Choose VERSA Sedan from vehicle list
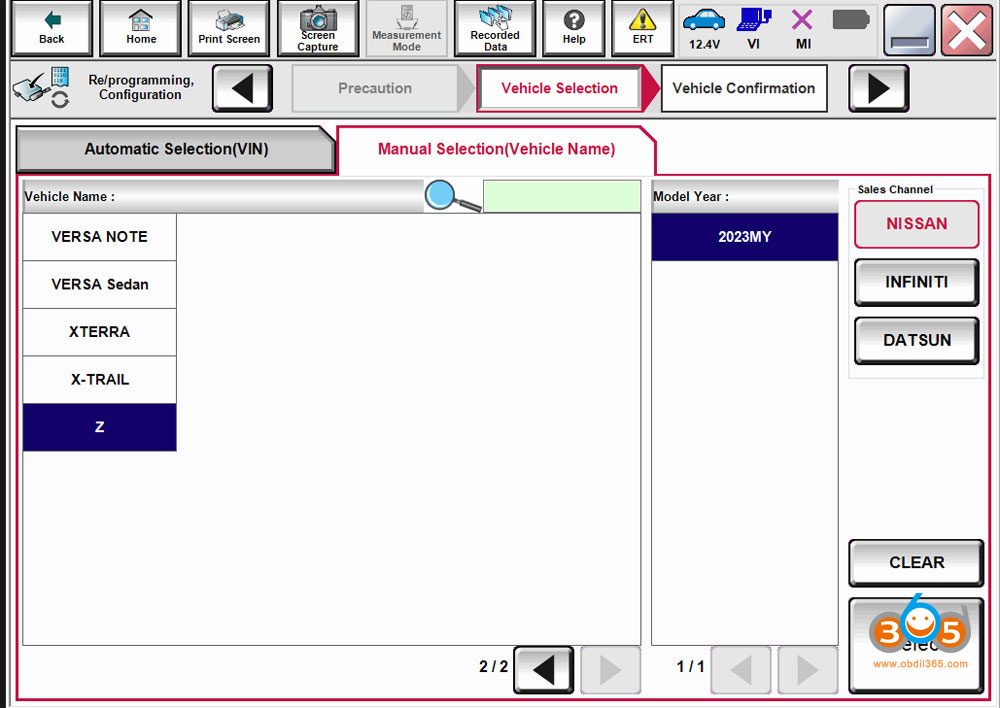 pos(99,284)
